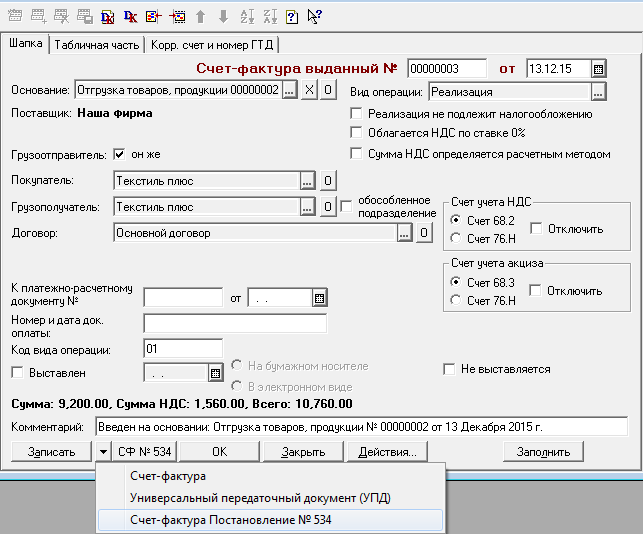Select the 'Счет 76.Н' НДС radio button
The height and width of the screenshot is (534, 643).
[457, 238]
